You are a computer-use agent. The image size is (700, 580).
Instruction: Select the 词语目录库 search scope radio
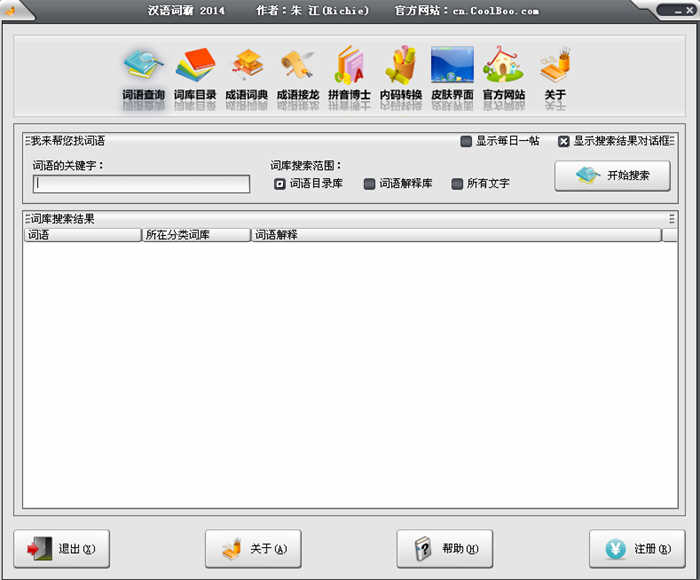pos(279,184)
